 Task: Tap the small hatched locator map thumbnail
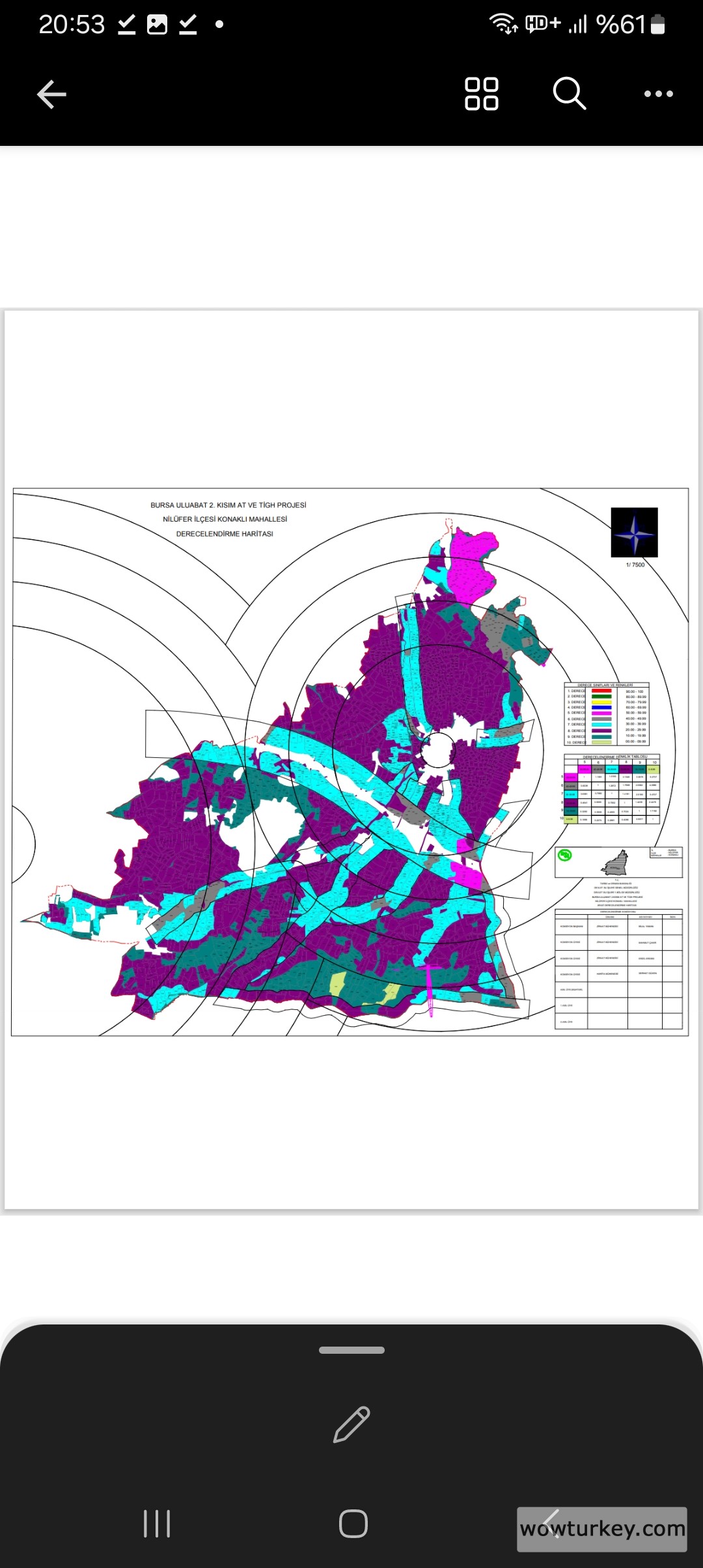pos(615,863)
